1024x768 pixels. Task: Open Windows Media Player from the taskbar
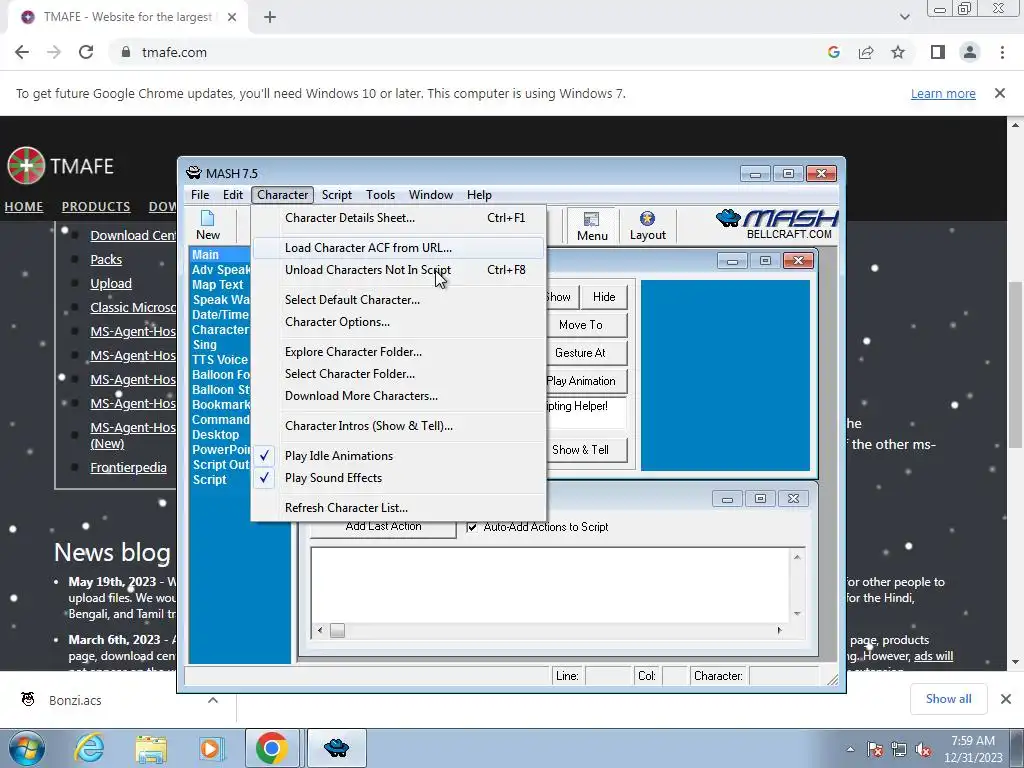coord(211,748)
